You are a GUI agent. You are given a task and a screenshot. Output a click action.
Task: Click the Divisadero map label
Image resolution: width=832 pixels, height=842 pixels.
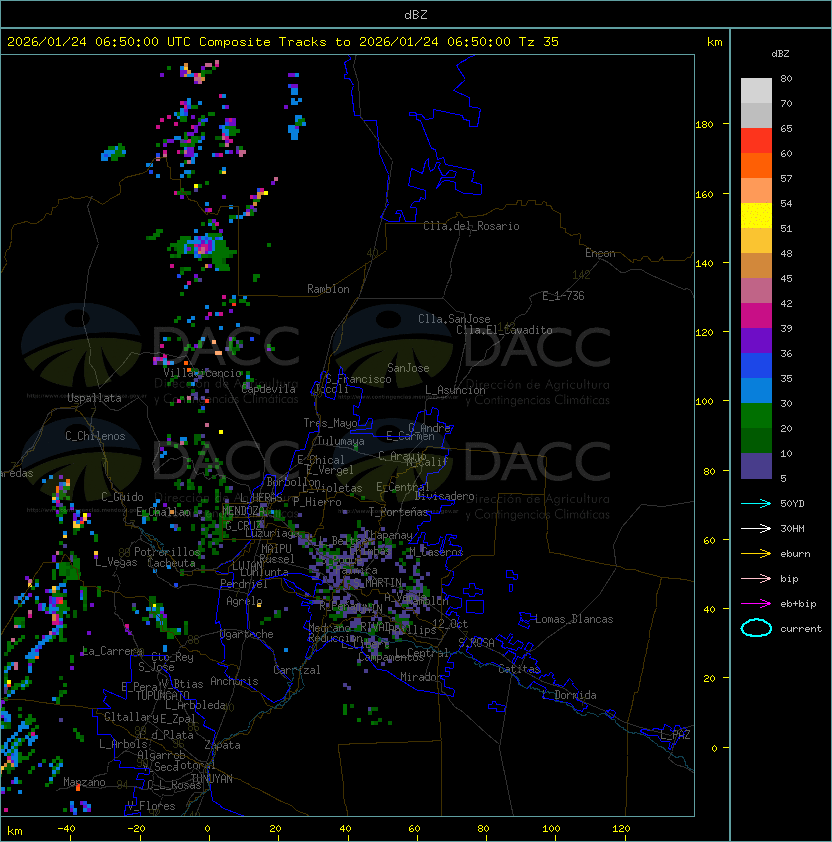(444, 496)
